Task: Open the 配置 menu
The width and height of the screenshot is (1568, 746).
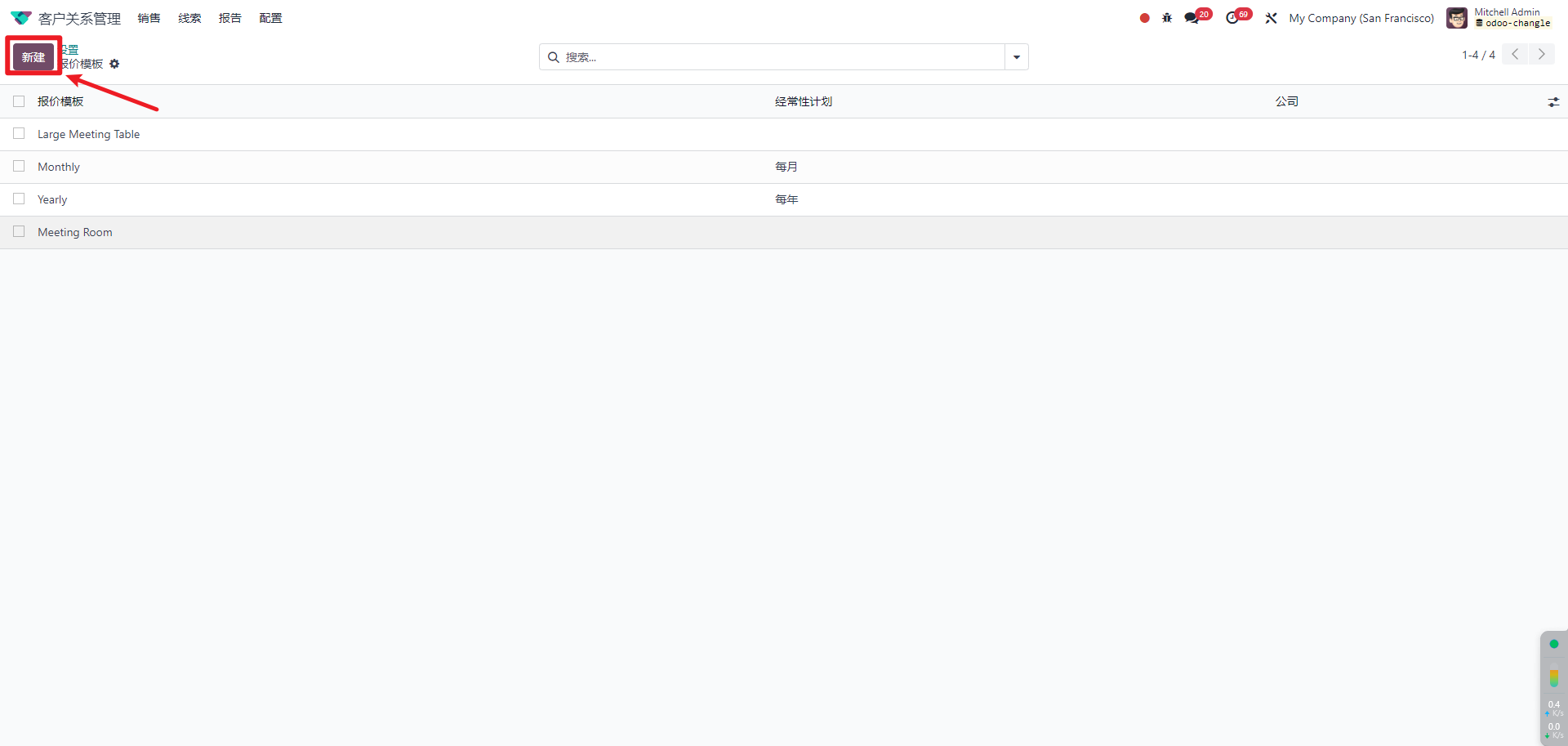Action: click(x=270, y=18)
